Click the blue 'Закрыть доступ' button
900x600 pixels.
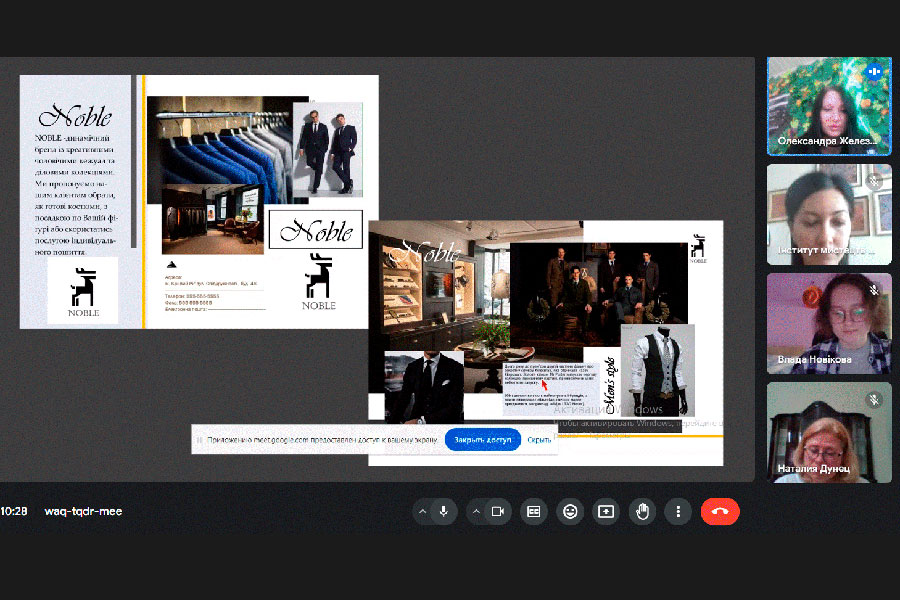(x=482, y=439)
